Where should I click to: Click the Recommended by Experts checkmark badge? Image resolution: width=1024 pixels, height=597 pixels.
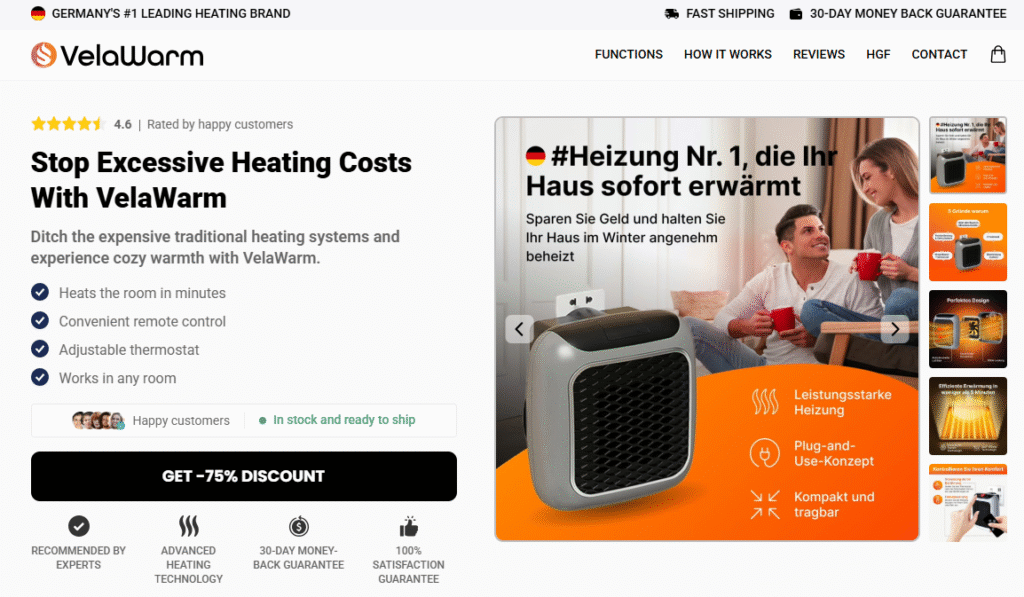(78, 526)
